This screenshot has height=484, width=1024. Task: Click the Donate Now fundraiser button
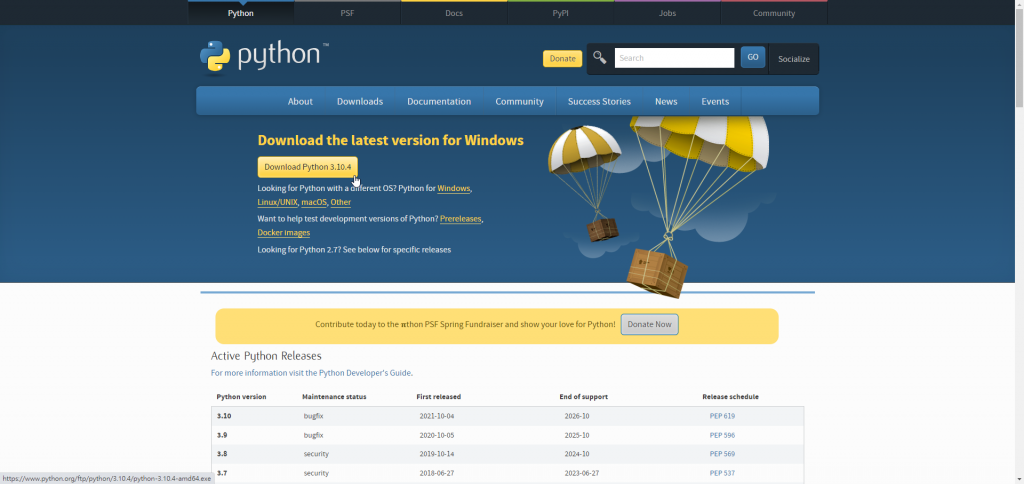tap(649, 324)
